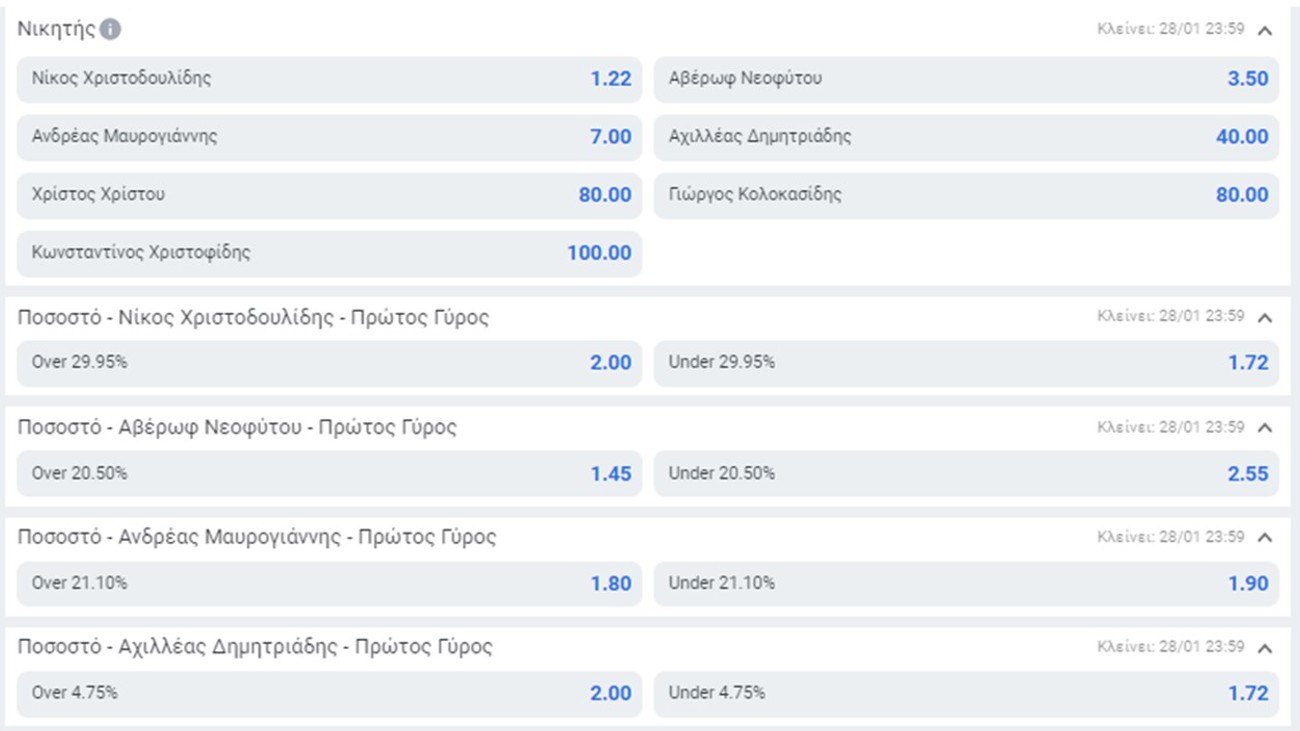The width and height of the screenshot is (1300, 731).
Task: Select Αβέρωφ Νεοφύτου winner odds 3.50
Action: point(966,79)
